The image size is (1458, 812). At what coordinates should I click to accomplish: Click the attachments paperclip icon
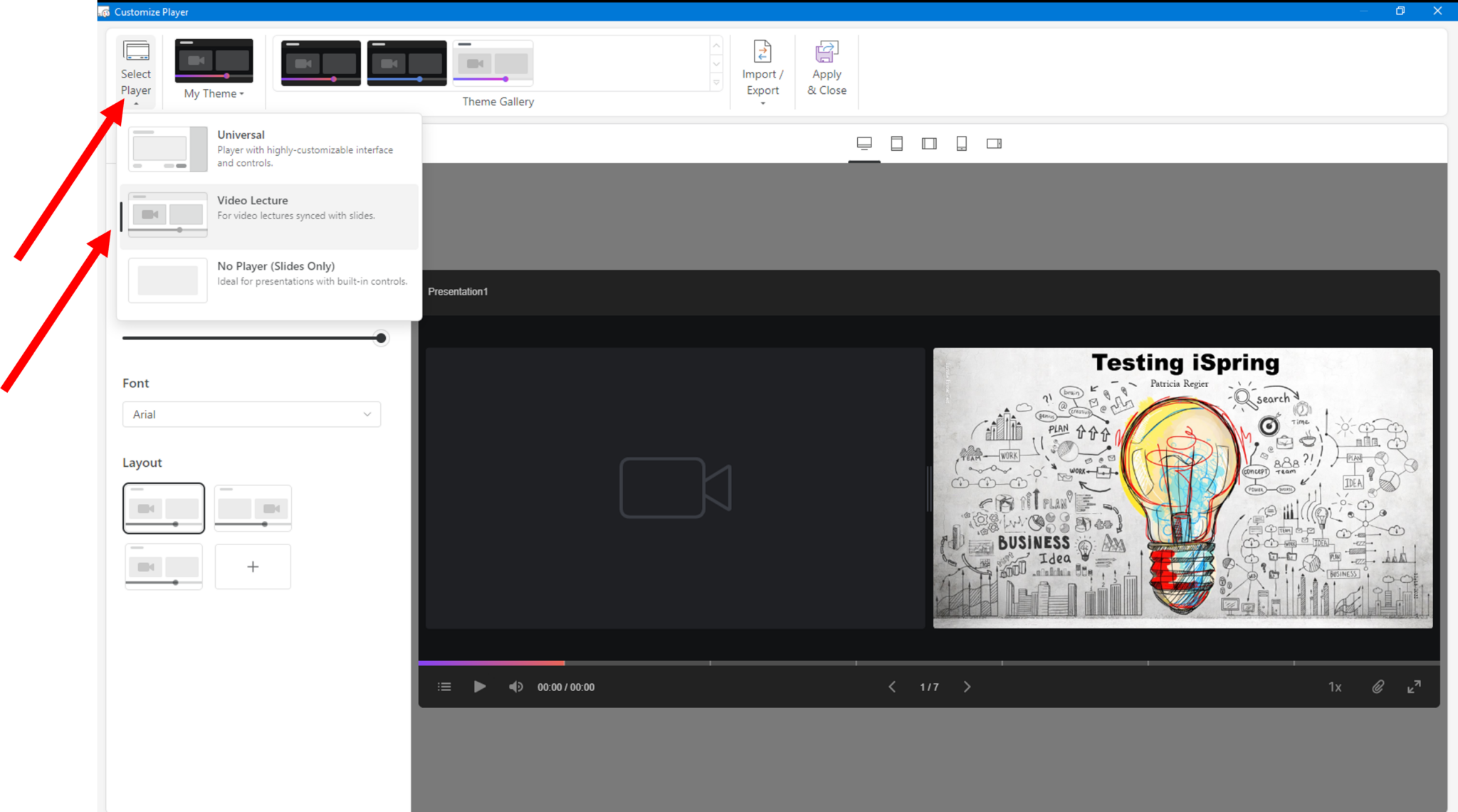click(1378, 687)
